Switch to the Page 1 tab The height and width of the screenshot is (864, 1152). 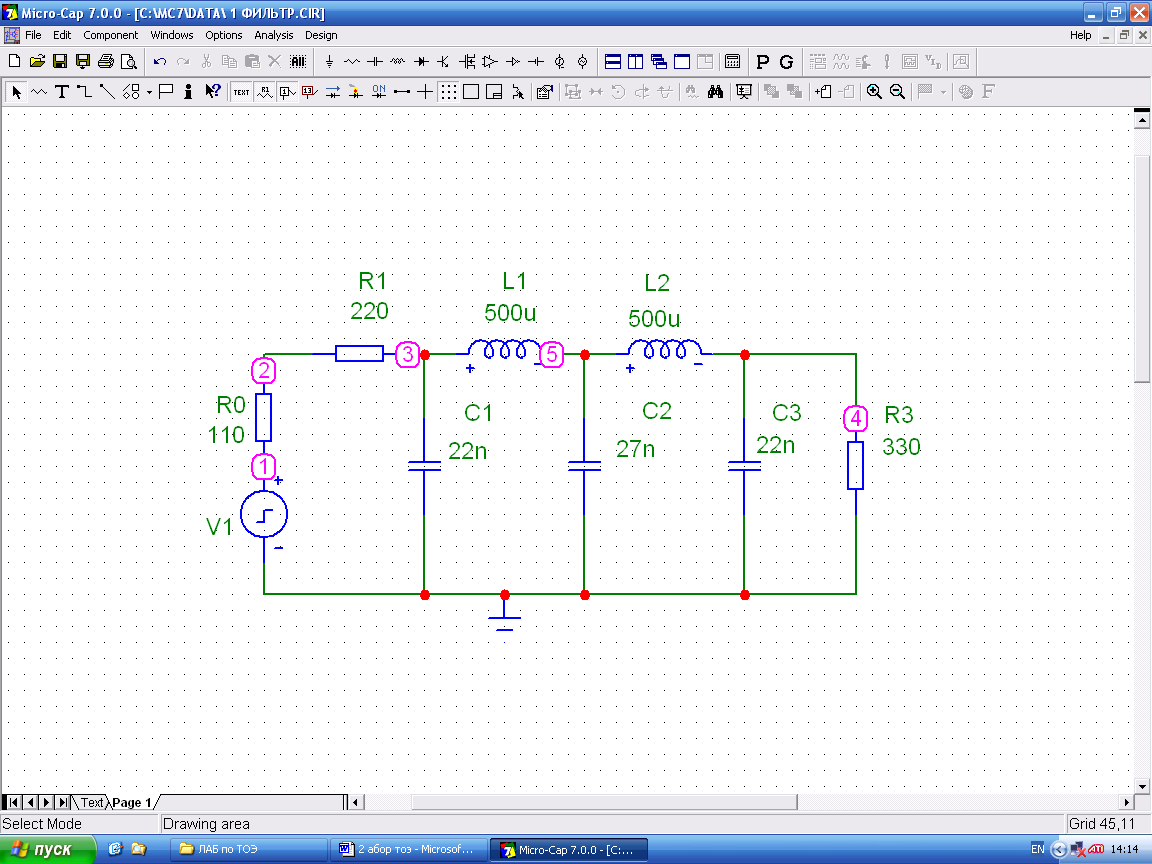132,802
